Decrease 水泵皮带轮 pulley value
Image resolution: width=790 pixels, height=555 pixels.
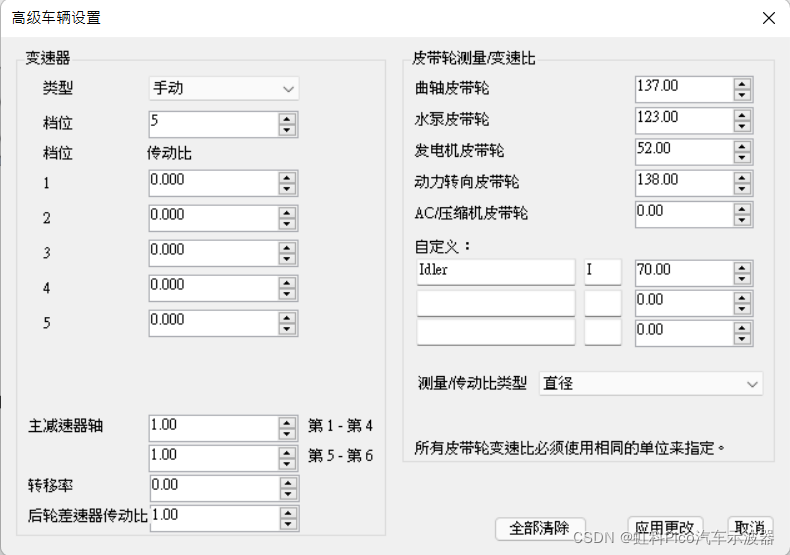pyautogui.click(x=742, y=126)
